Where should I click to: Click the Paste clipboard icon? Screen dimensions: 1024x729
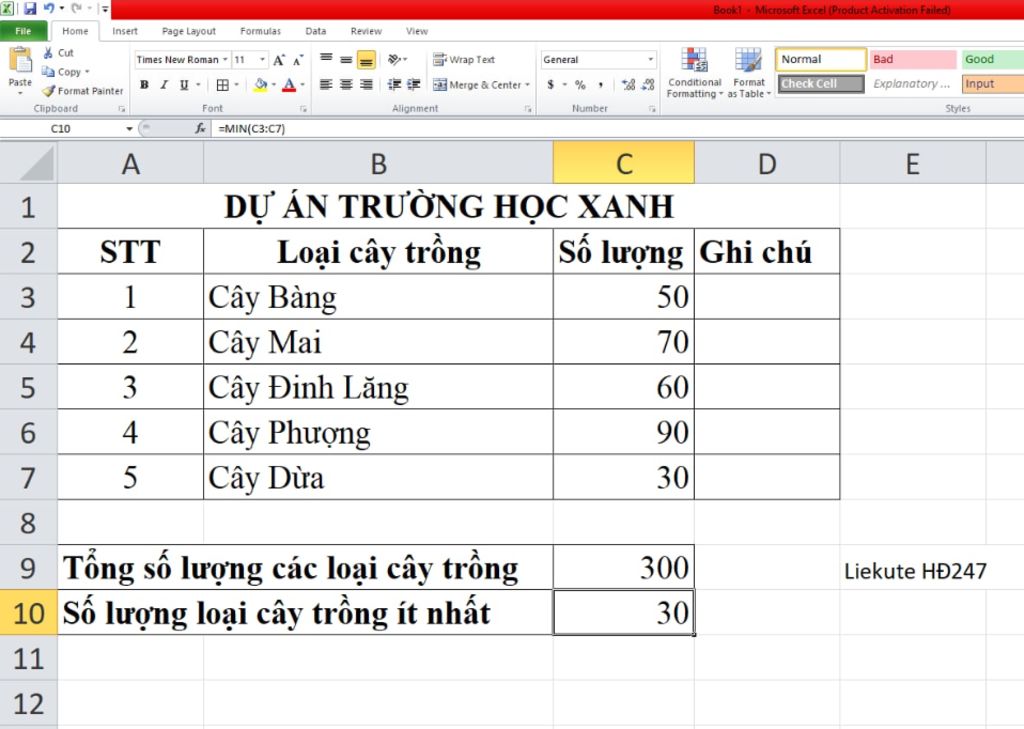click(20, 60)
